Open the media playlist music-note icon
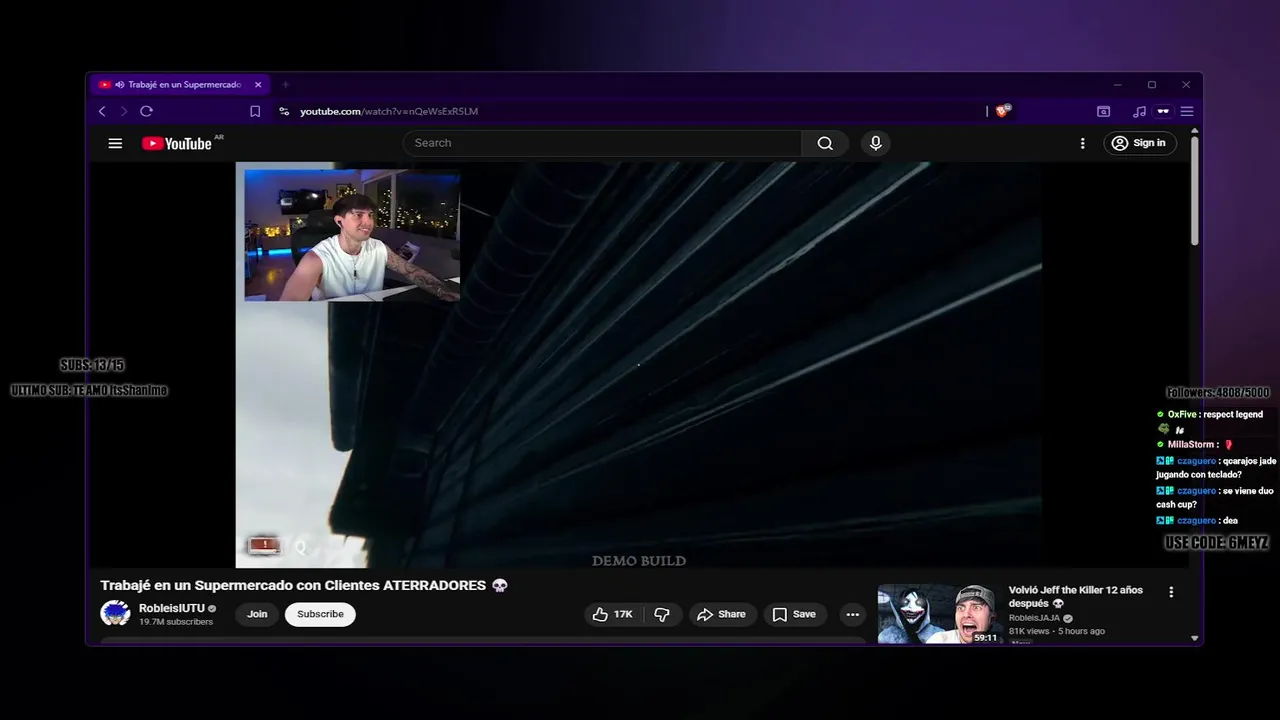 [1139, 111]
